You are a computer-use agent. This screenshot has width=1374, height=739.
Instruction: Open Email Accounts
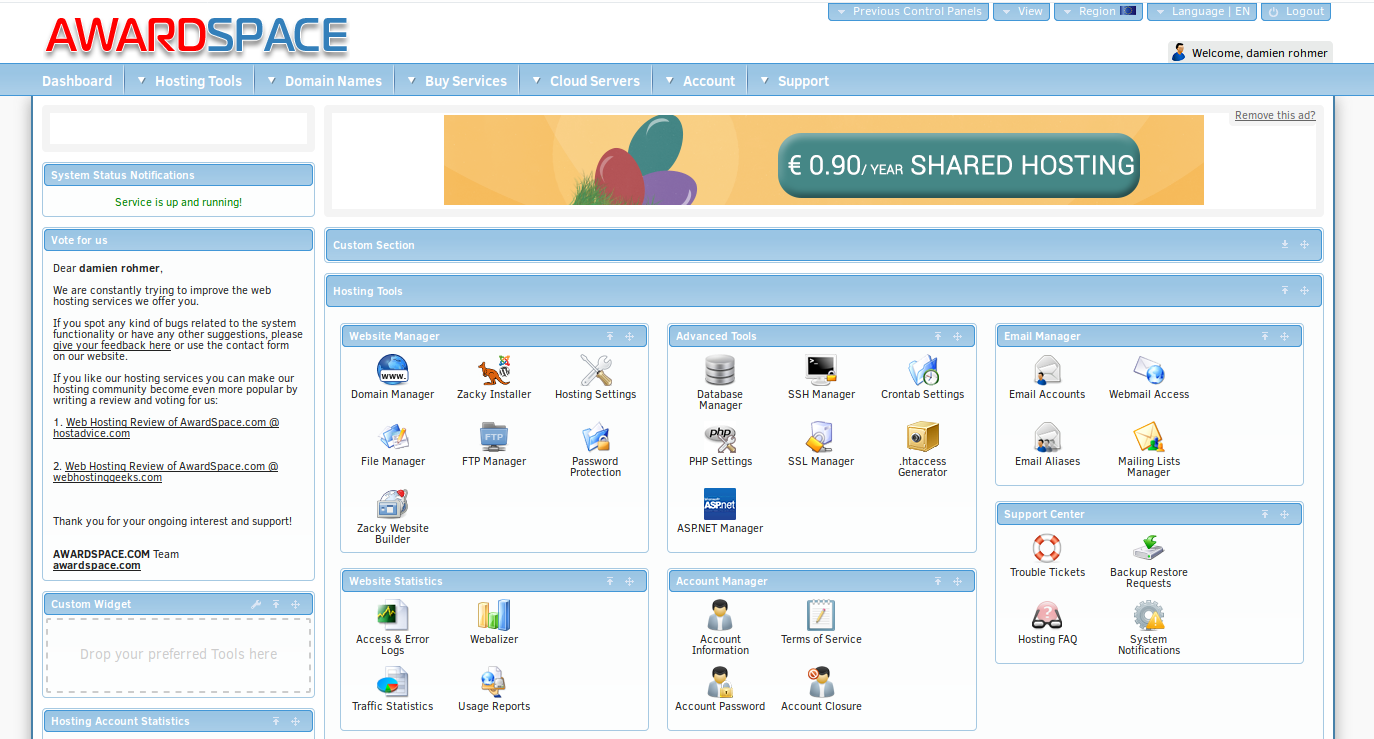click(1047, 378)
